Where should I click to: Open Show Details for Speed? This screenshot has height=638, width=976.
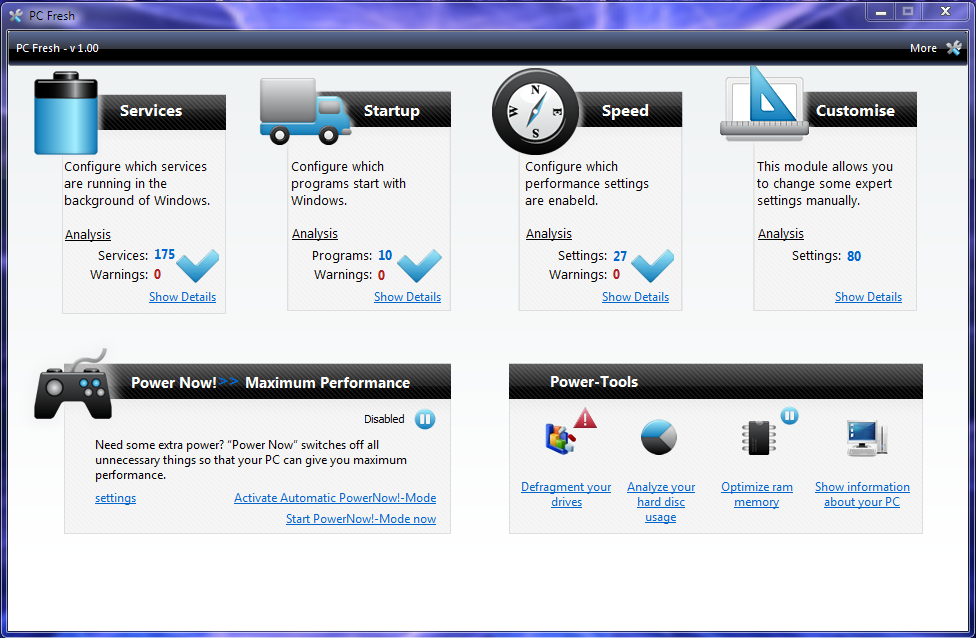[636, 297]
